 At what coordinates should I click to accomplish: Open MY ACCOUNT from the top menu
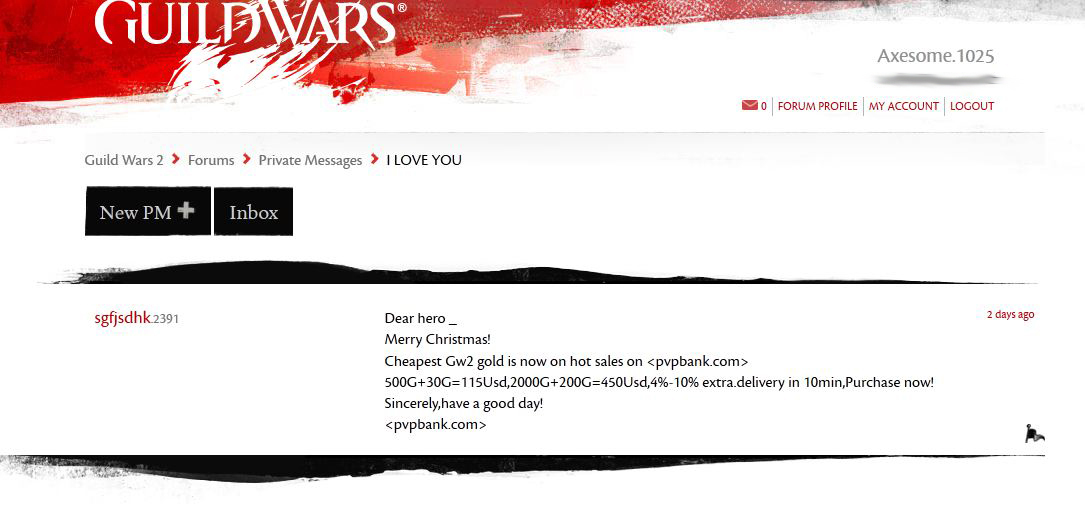(904, 107)
